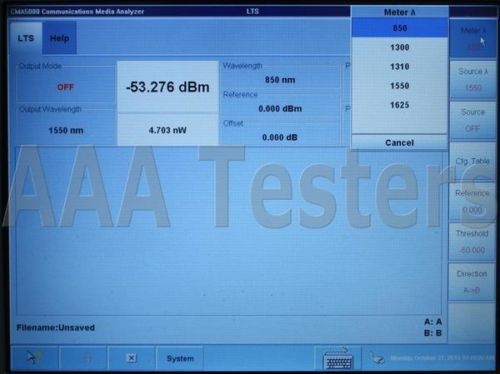Image resolution: width=500 pixels, height=374 pixels.
Task: Open the System menu button
Action: click(x=180, y=358)
